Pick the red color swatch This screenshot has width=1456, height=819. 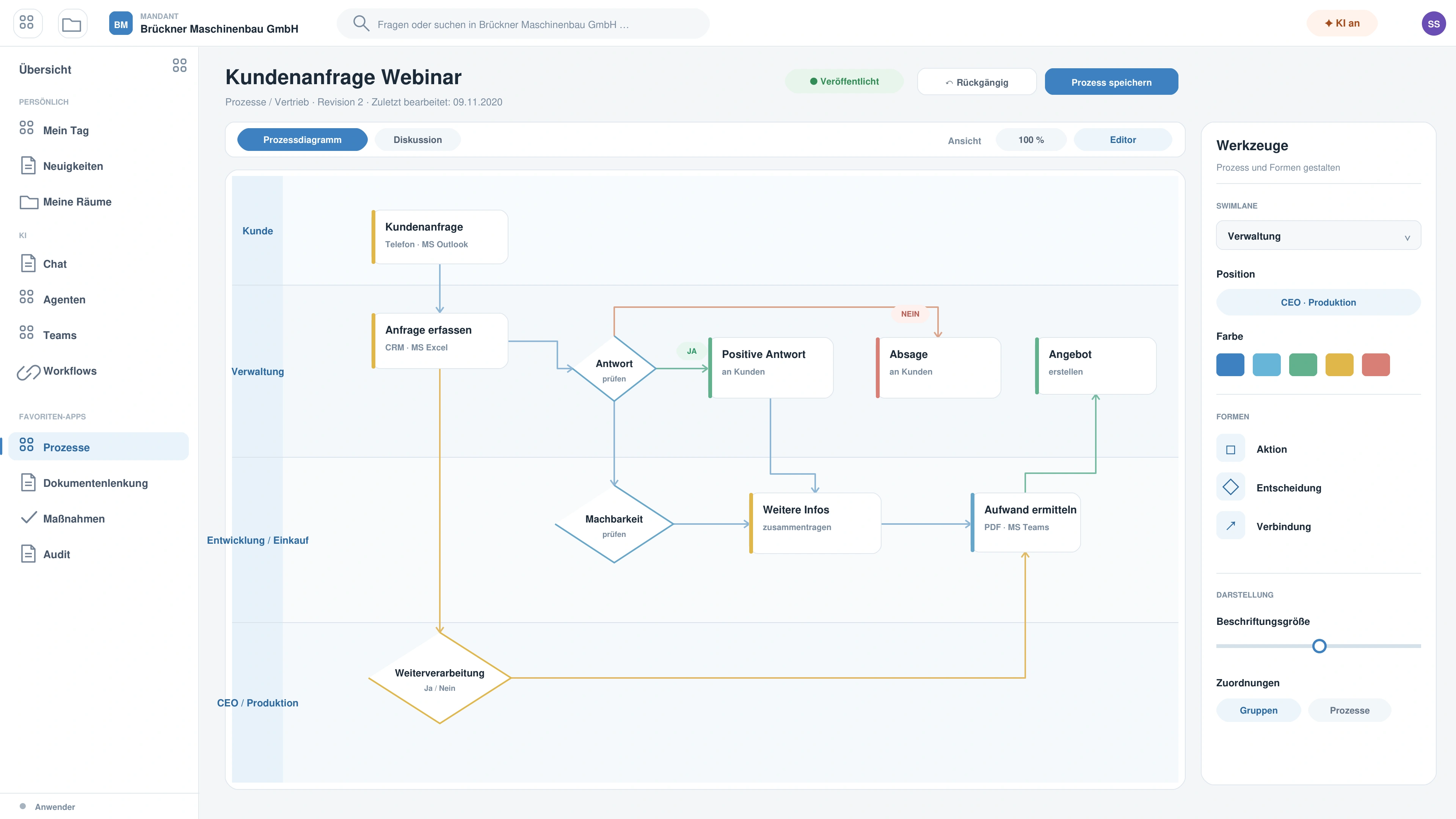pos(1376,364)
